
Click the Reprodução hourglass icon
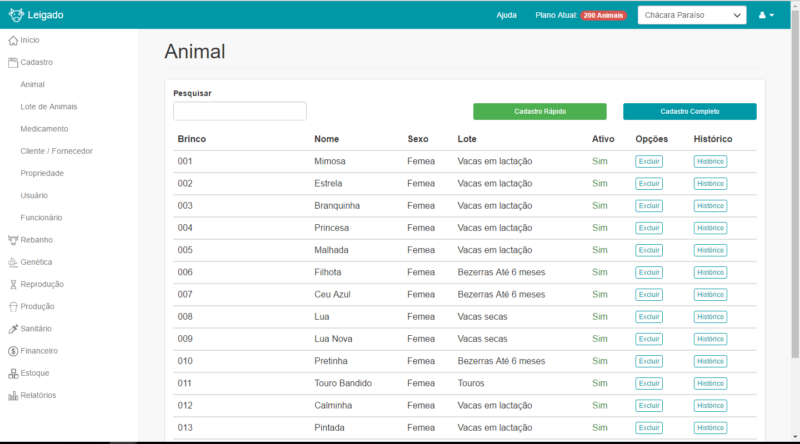tap(13, 284)
